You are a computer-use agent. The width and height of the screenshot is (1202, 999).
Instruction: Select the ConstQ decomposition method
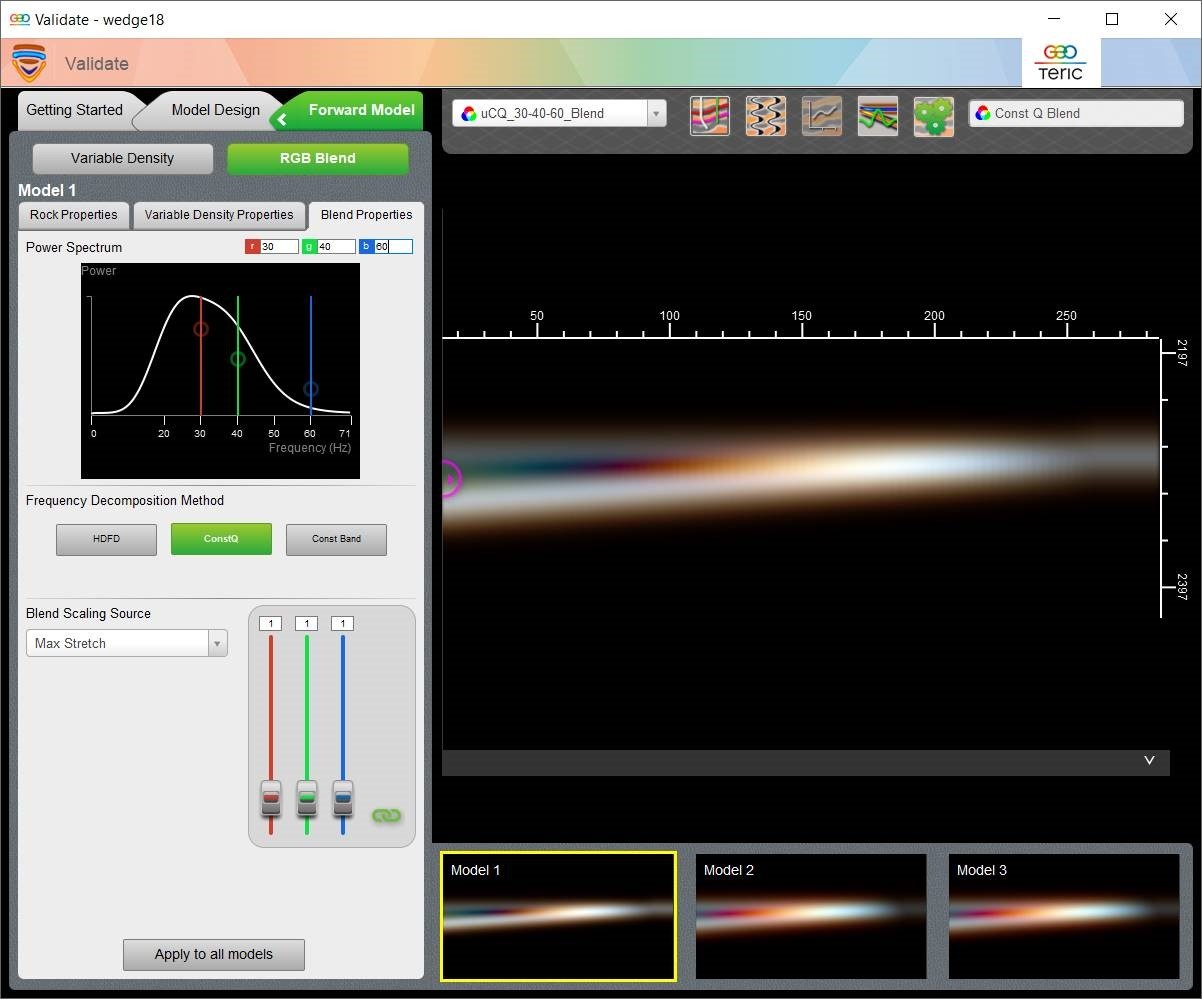tap(221, 539)
